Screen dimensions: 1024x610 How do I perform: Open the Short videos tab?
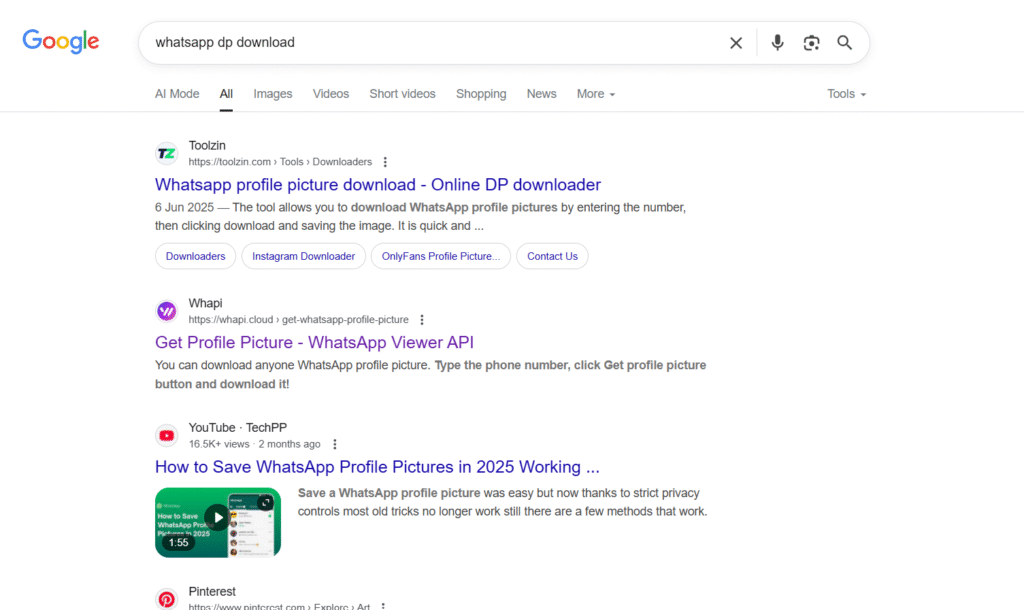pos(402,94)
